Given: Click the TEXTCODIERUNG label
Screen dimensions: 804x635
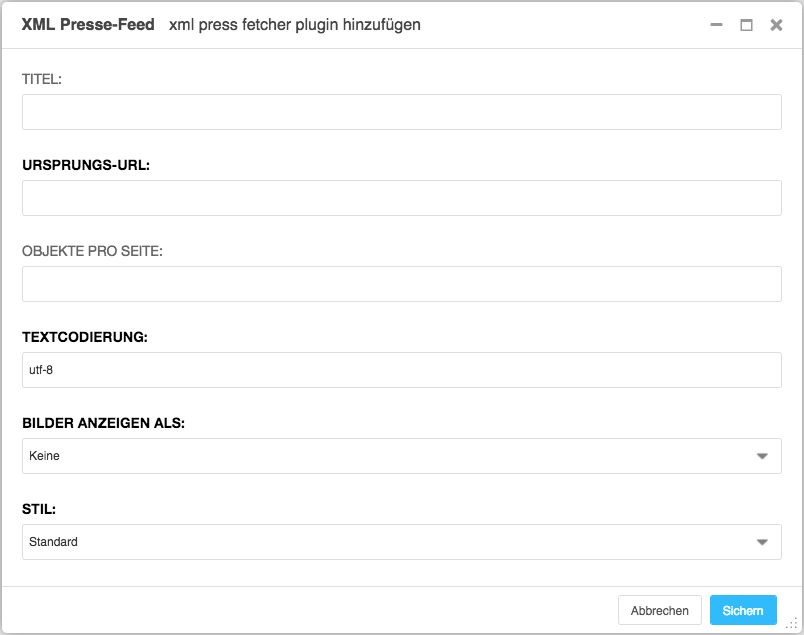Looking at the screenshot, I should pyautogui.click(x=85, y=337).
